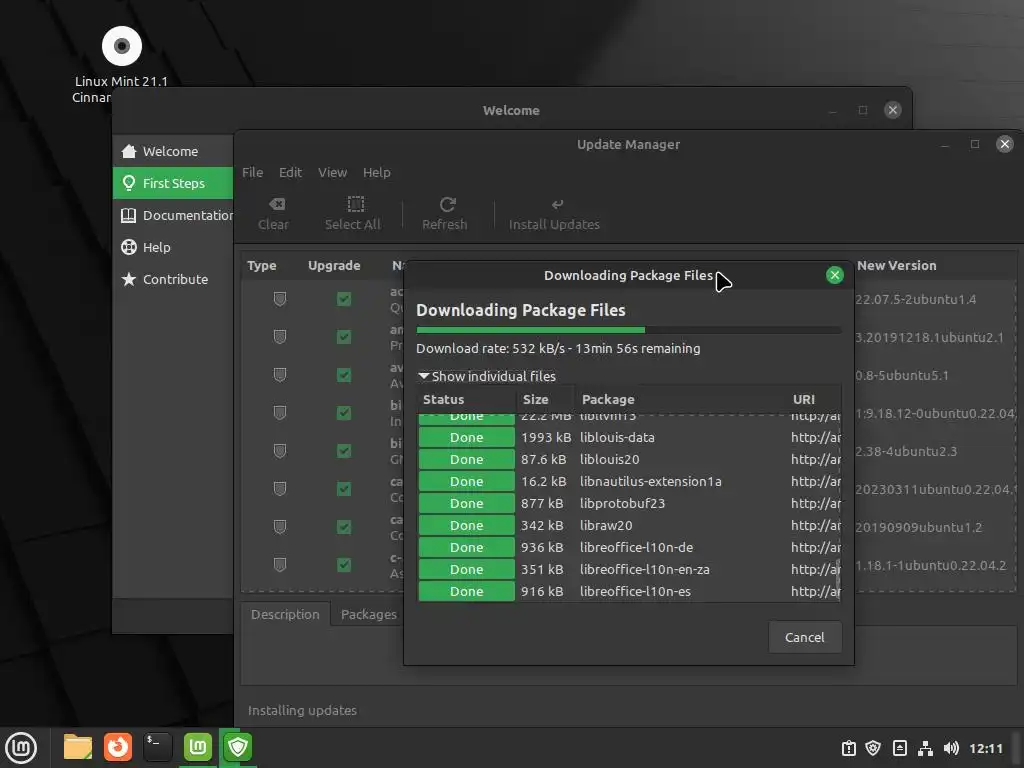Open the clock showing 12:11
1024x768 pixels.
tap(985, 748)
